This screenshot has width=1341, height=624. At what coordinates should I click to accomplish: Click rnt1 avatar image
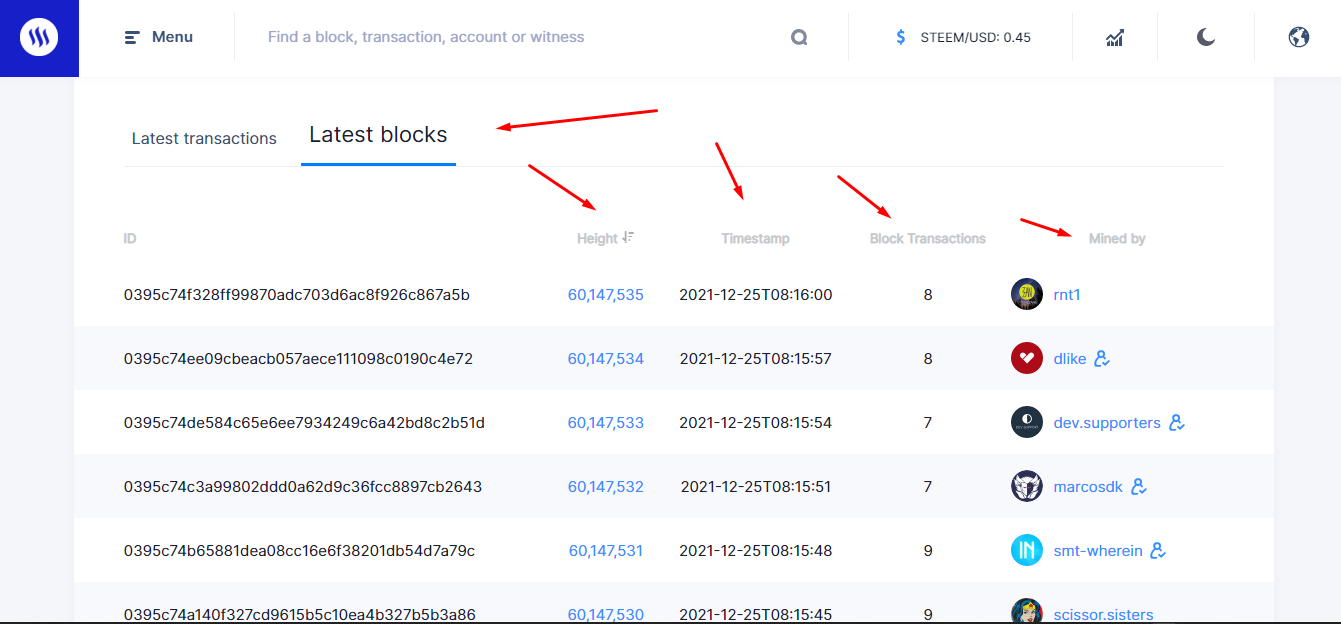point(1027,294)
